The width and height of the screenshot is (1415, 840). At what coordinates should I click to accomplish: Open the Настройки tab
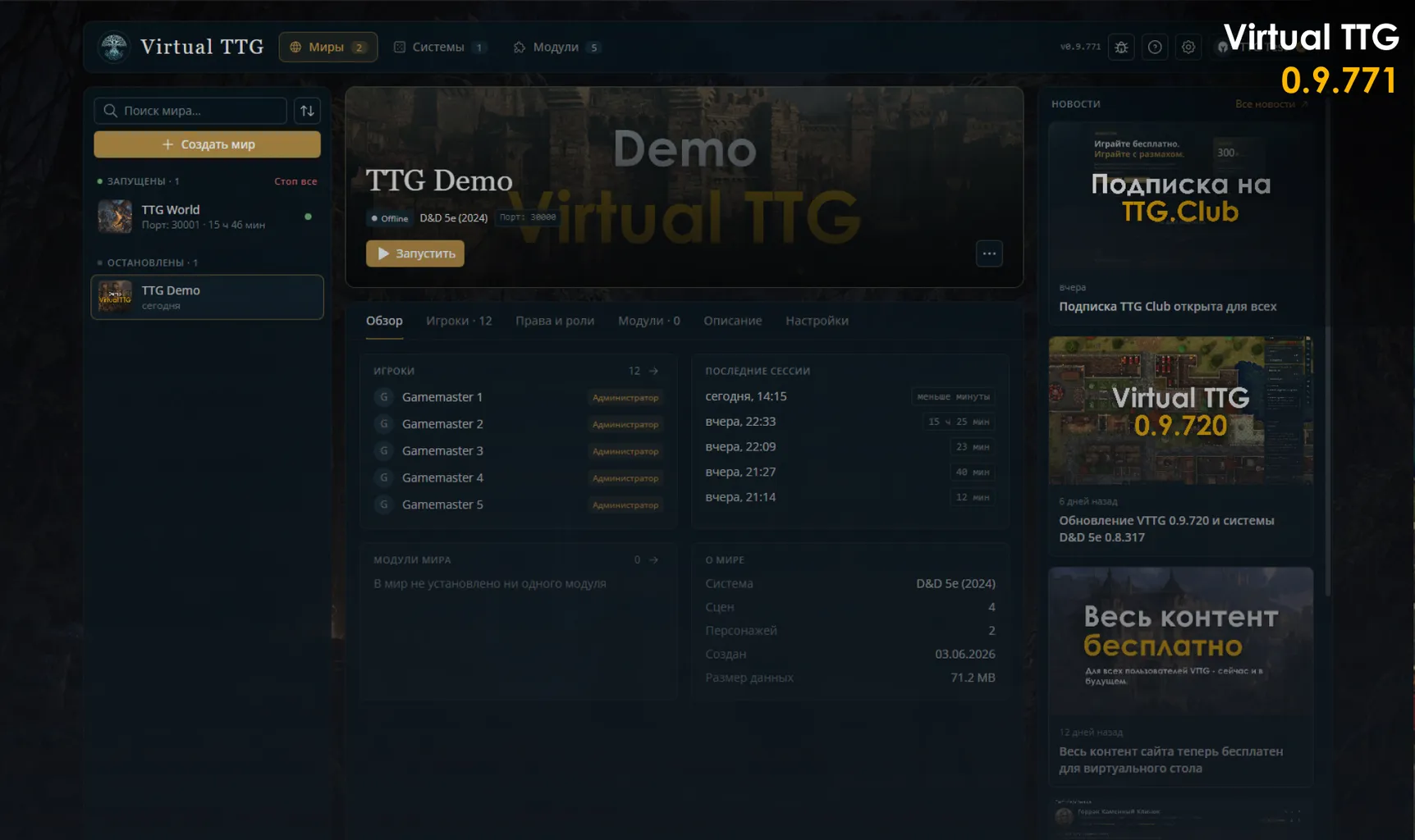point(817,321)
